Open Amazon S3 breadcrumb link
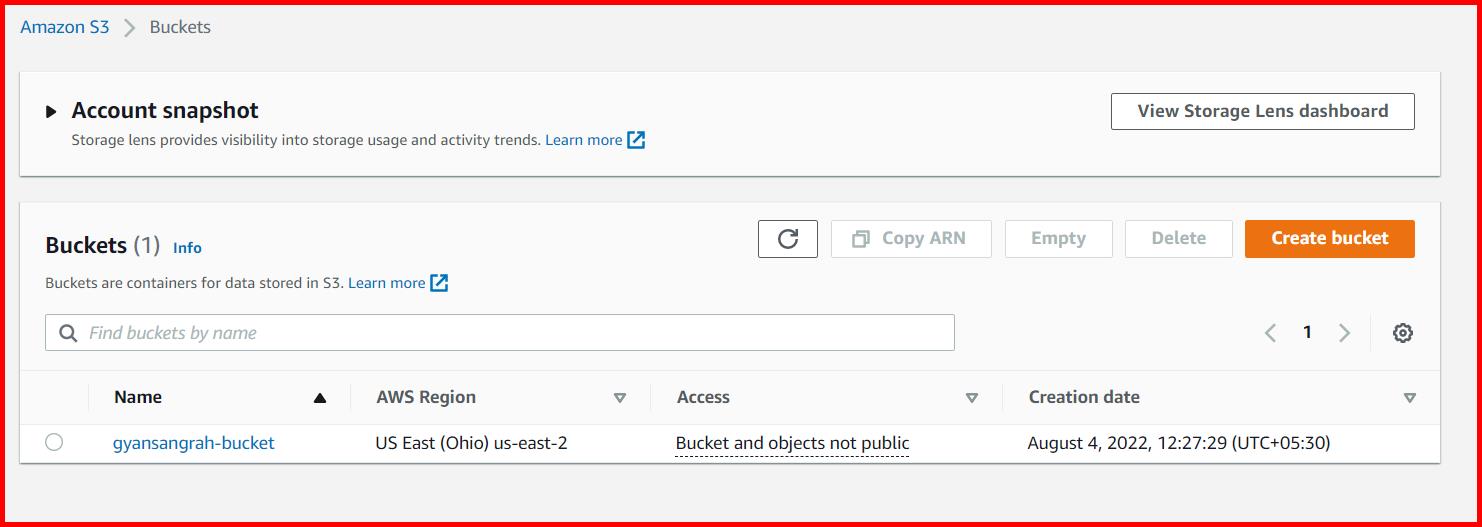 click(65, 27)
